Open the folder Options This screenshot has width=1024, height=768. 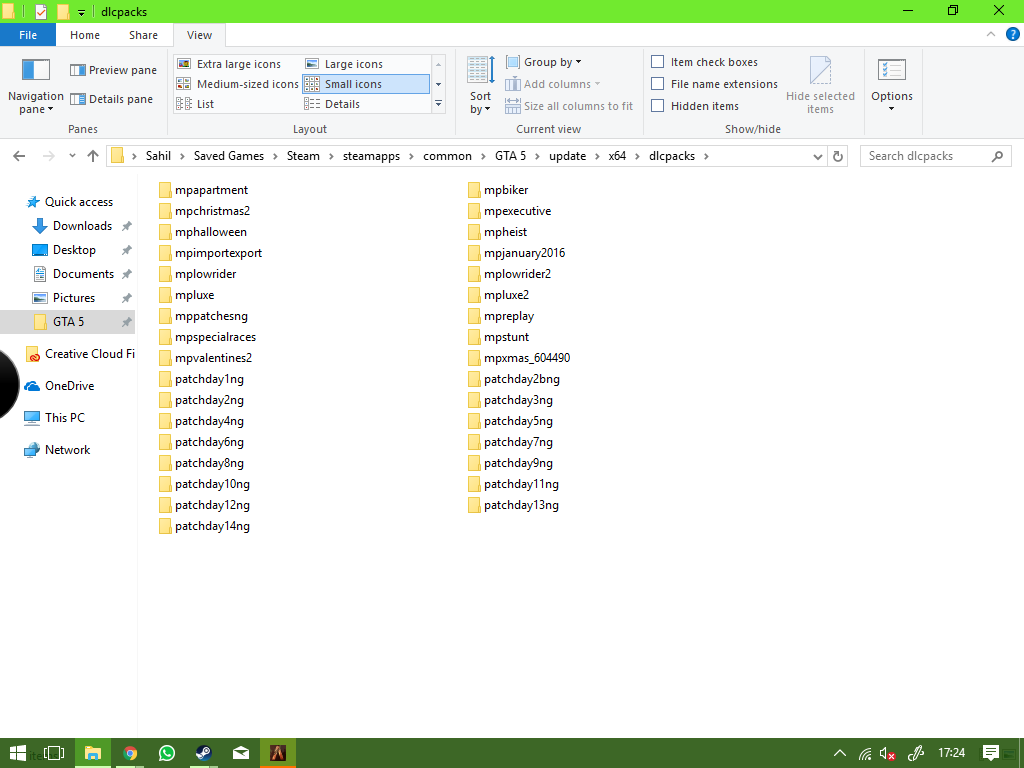click(891, 85)
